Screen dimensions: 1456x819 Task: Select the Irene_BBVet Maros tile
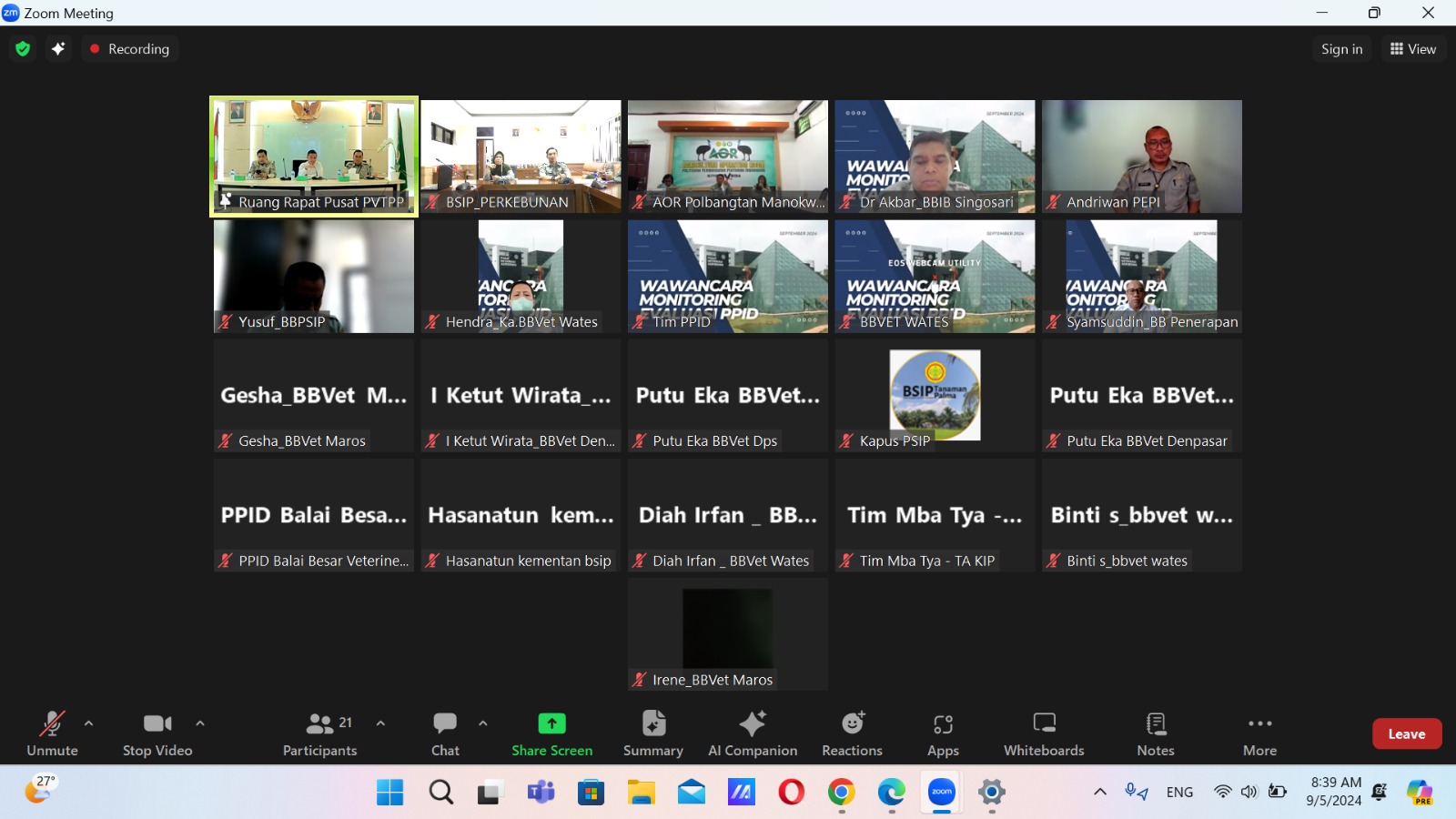728,634
